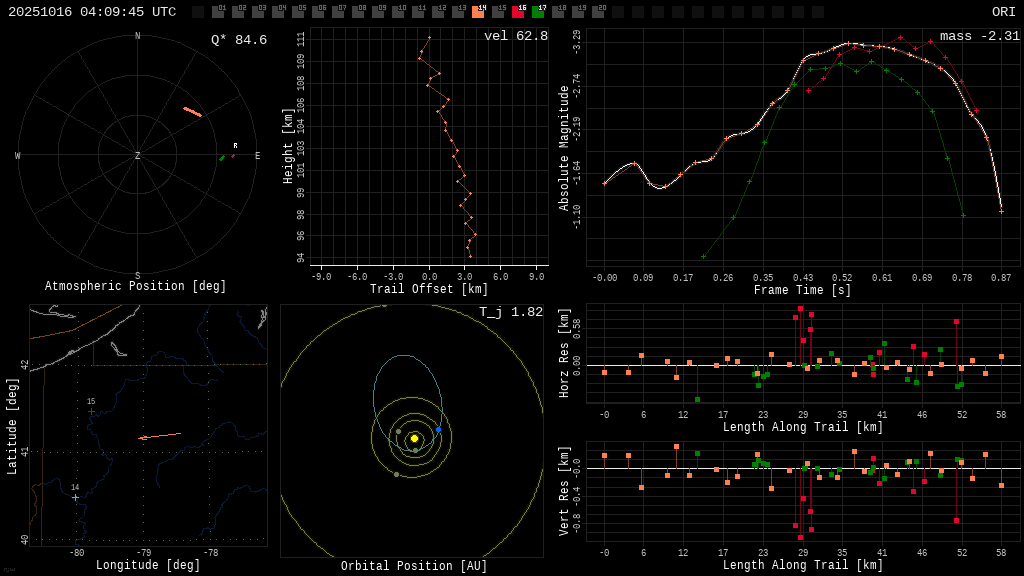Toggle the gray station 18 indicator box
This screenshot has width=1024, height=576.
558,12
